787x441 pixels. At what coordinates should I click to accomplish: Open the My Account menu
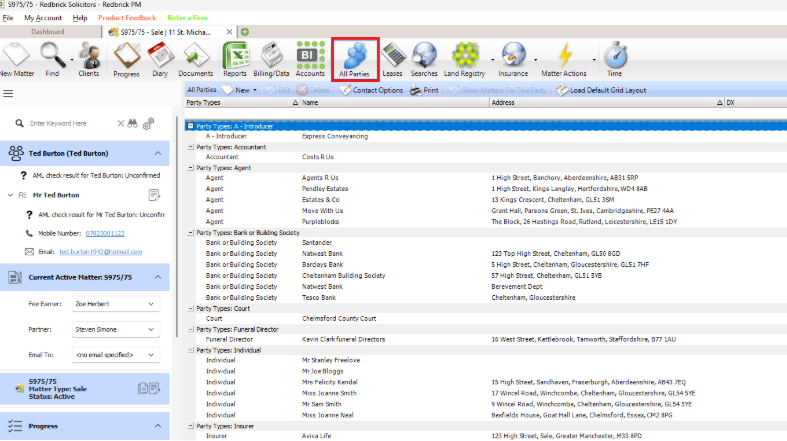tap(42, 18)
